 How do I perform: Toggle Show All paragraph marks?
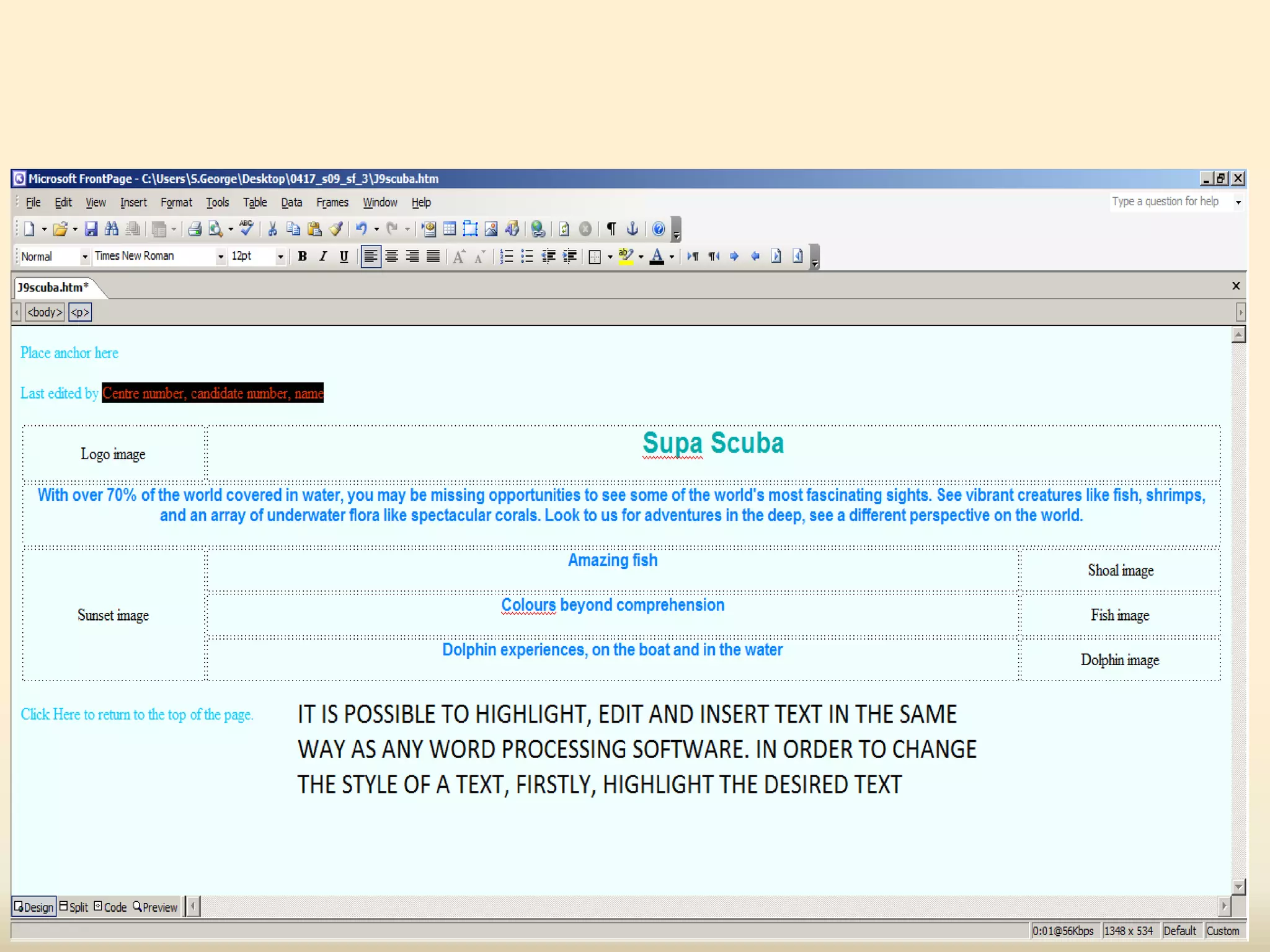611,229
